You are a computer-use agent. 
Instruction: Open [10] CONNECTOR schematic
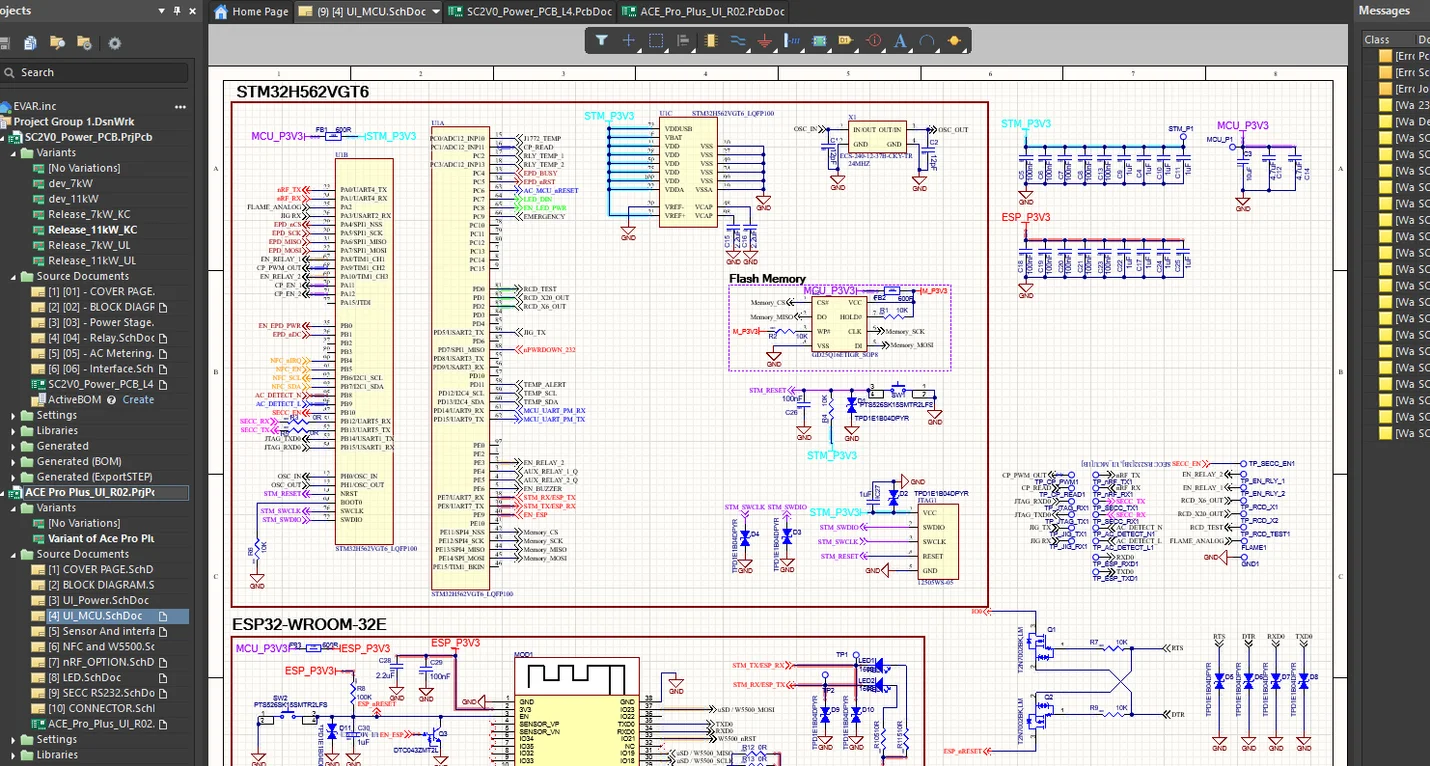click(x=101, y=708)
